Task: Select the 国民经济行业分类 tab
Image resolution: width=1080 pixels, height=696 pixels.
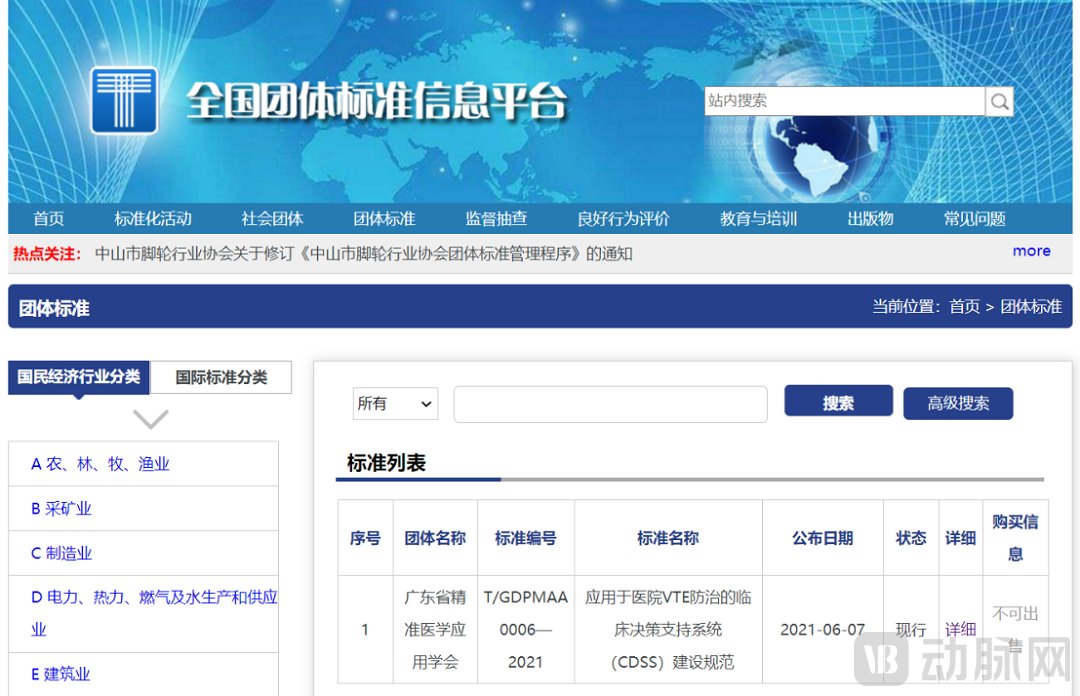Action: (79, 377)
